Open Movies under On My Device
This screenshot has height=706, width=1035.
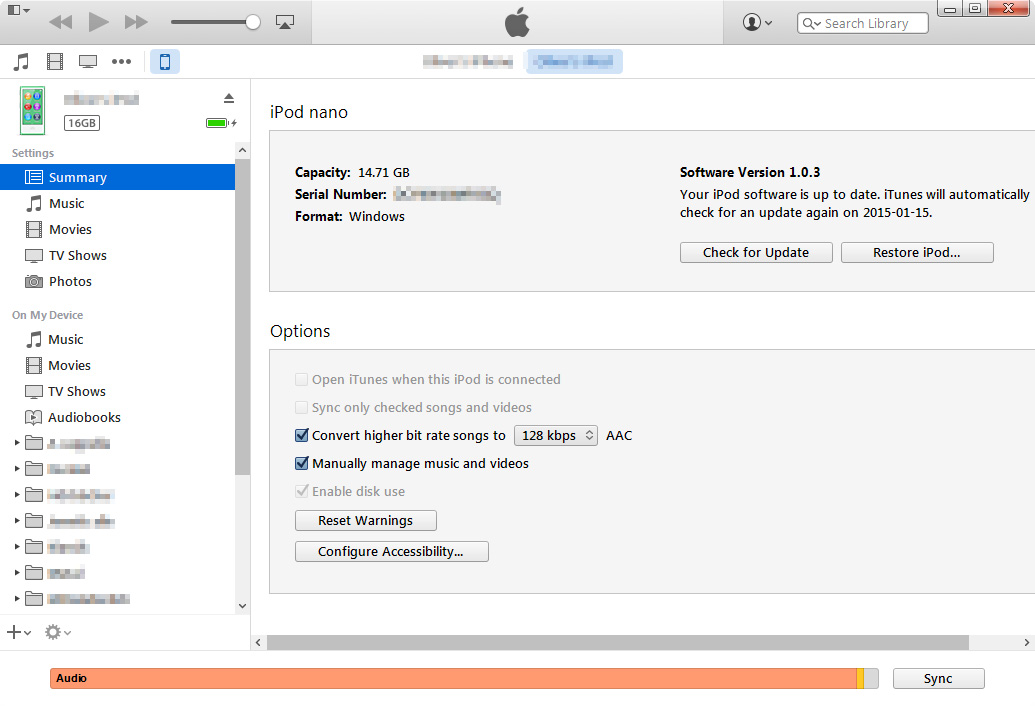coord(117,366)
